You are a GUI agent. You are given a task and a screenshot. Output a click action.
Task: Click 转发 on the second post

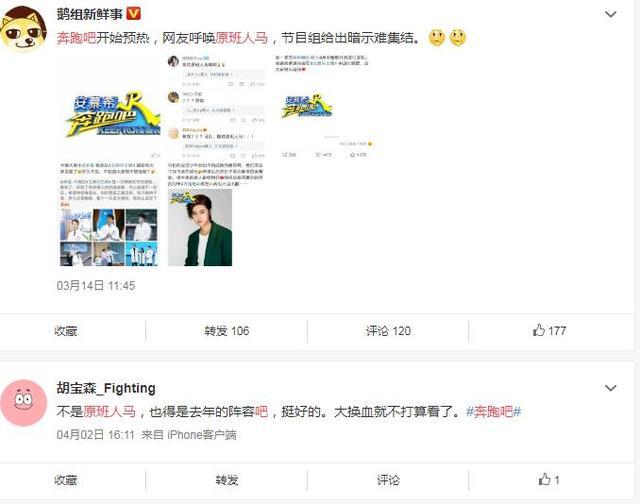227,480
